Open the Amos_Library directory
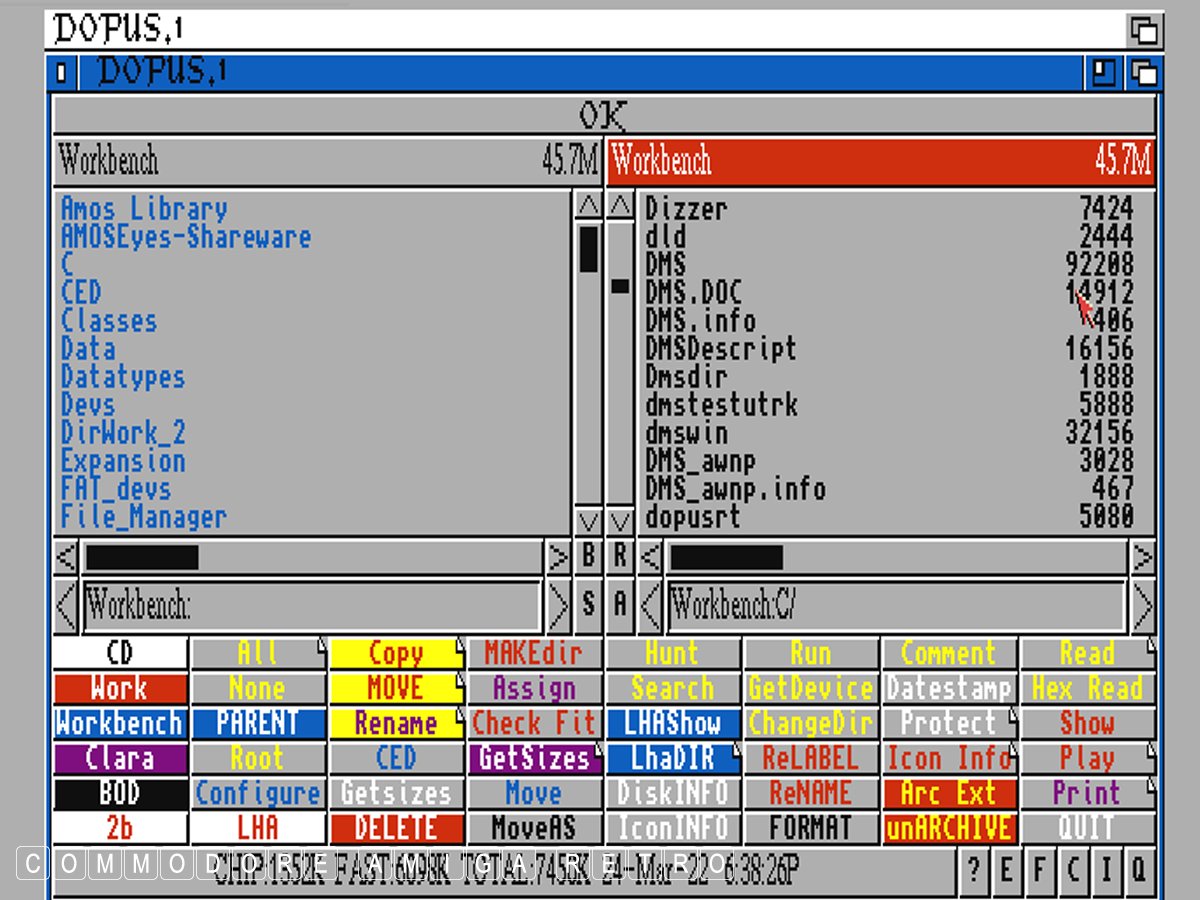This screenshot has height=900, width=1200. tap(144, 209)
